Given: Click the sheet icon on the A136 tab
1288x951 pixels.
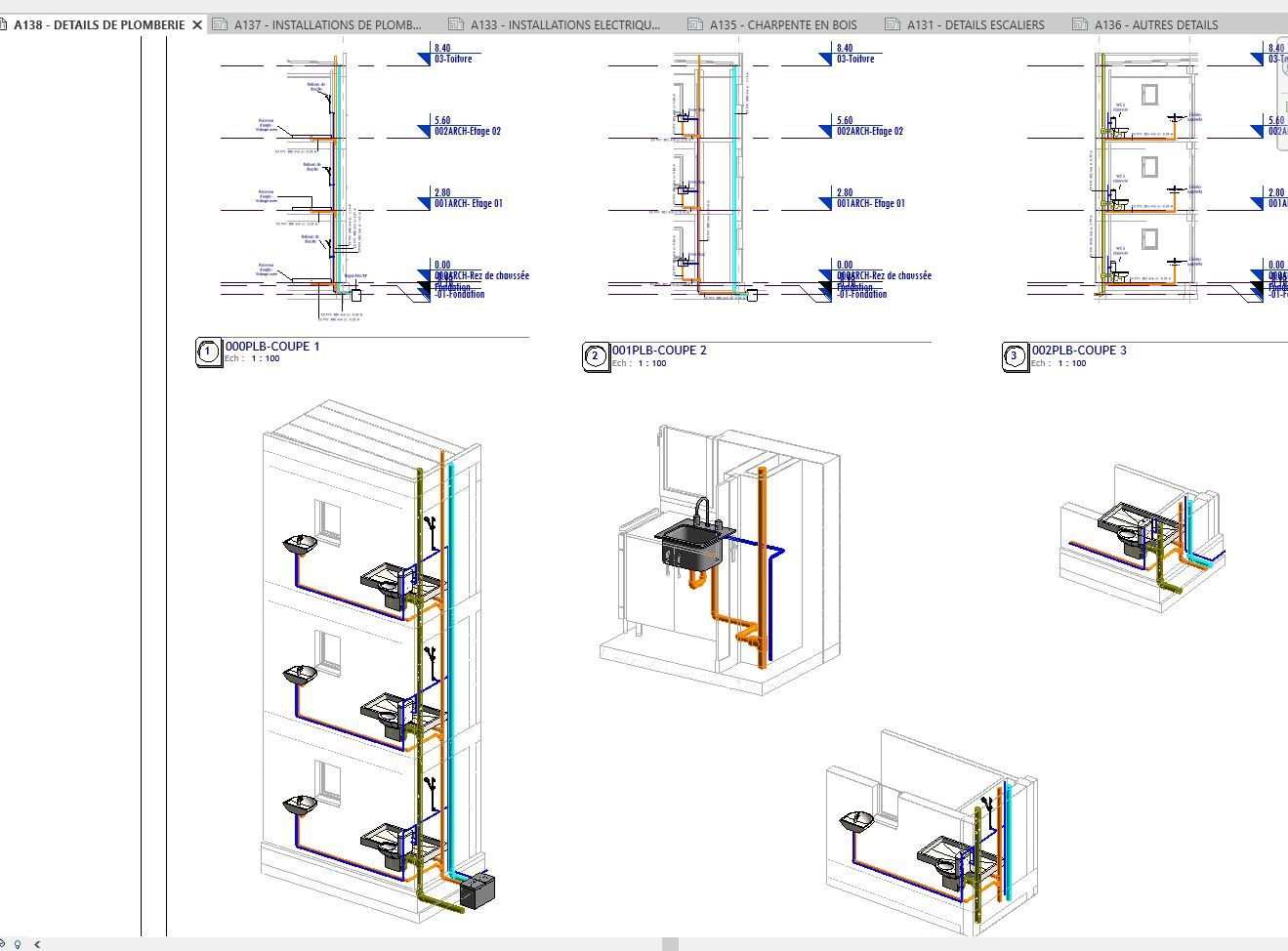Looking at the screenshot, I should pyautogui.click(x=1079, y=24).
